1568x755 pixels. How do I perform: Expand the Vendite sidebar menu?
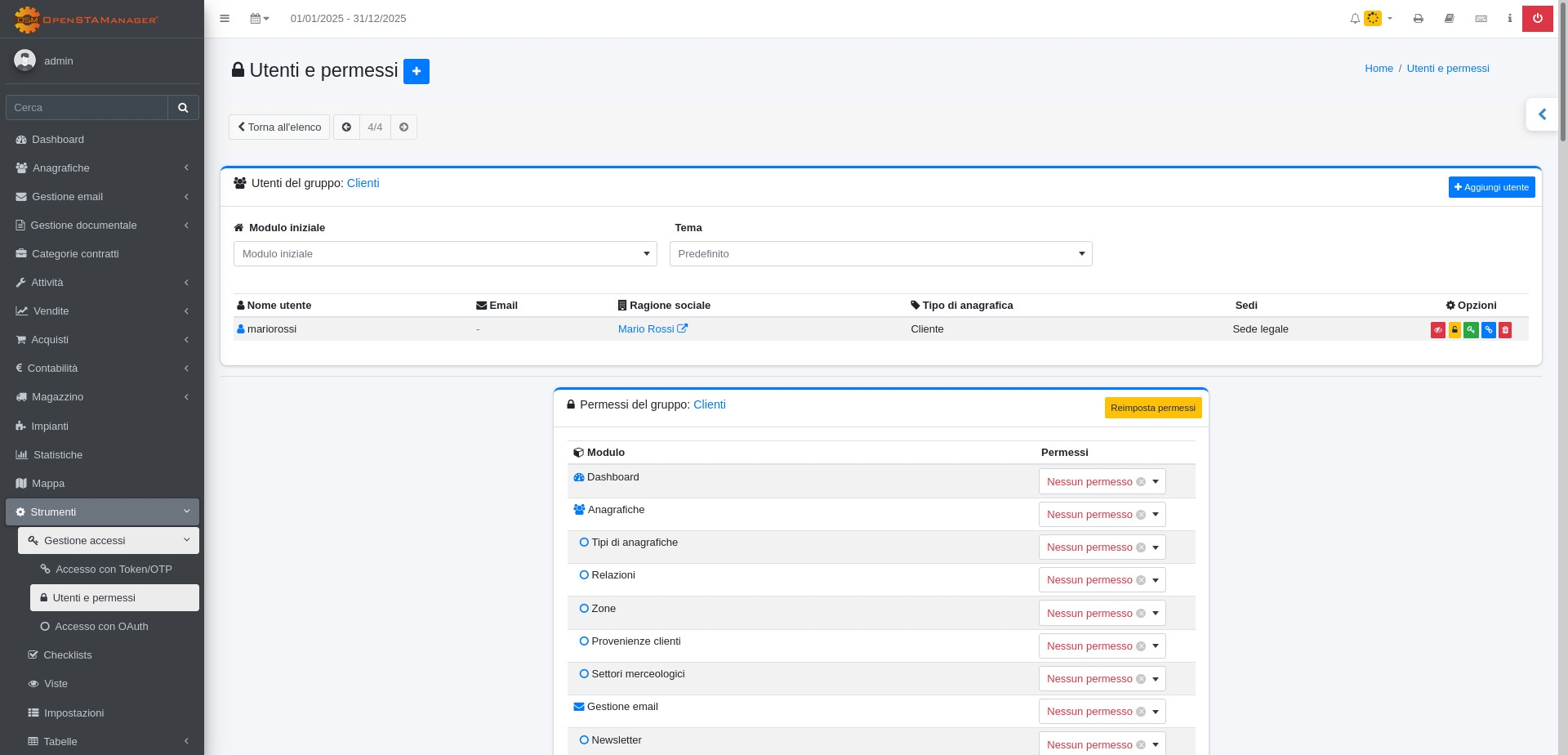tap(102, 311)
